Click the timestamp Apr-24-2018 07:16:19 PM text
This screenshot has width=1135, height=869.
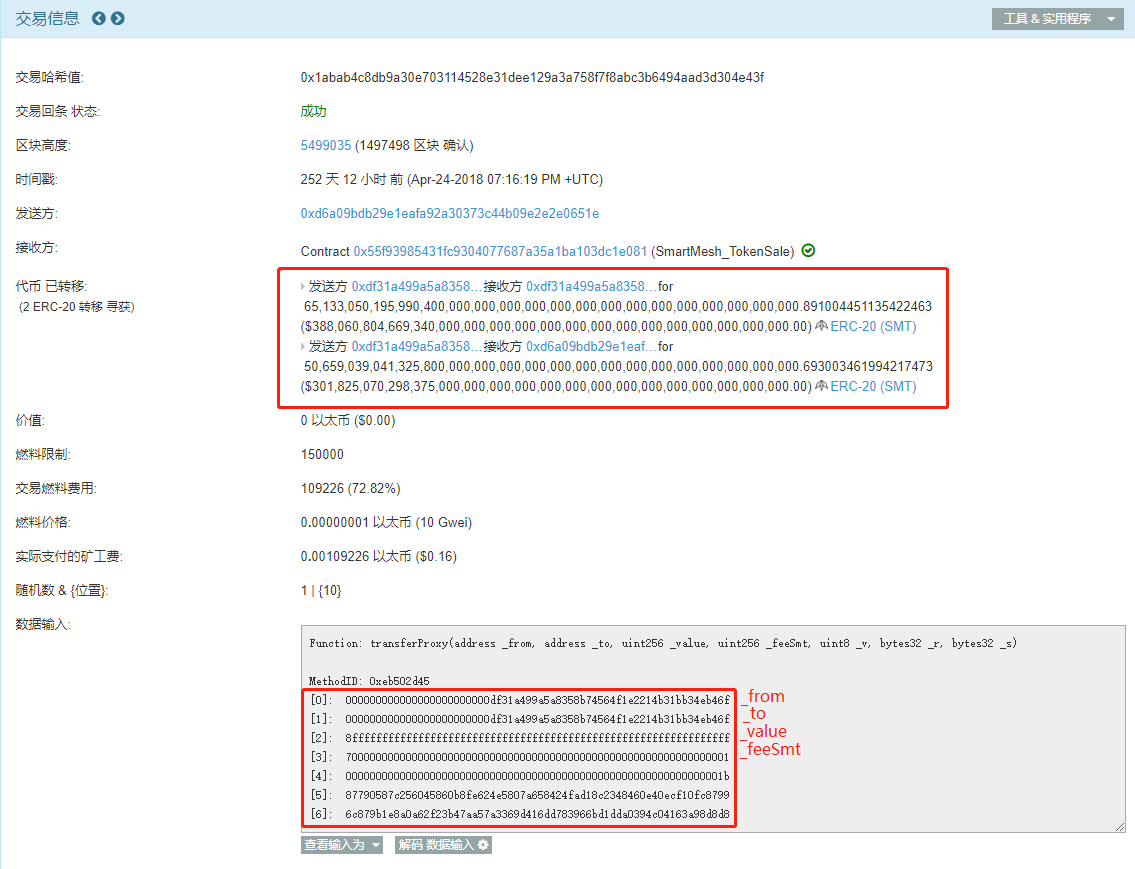[x=505, y=179]
